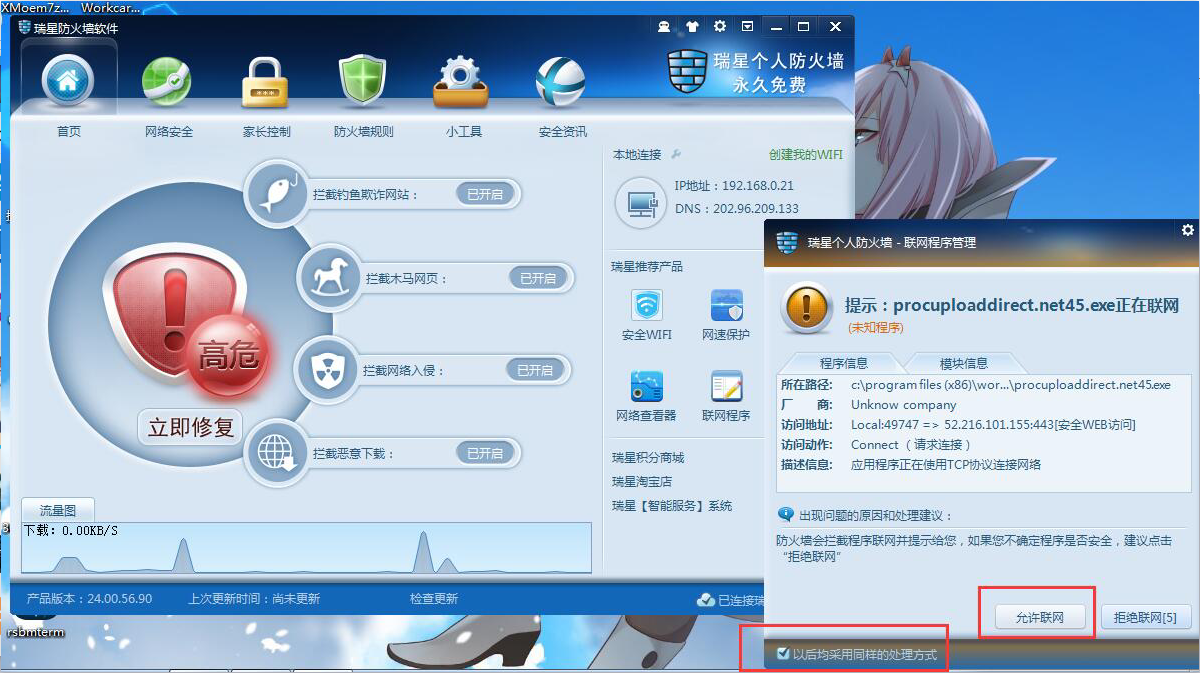Open the 瑞星淘宝店 link

tap(642, 481)
